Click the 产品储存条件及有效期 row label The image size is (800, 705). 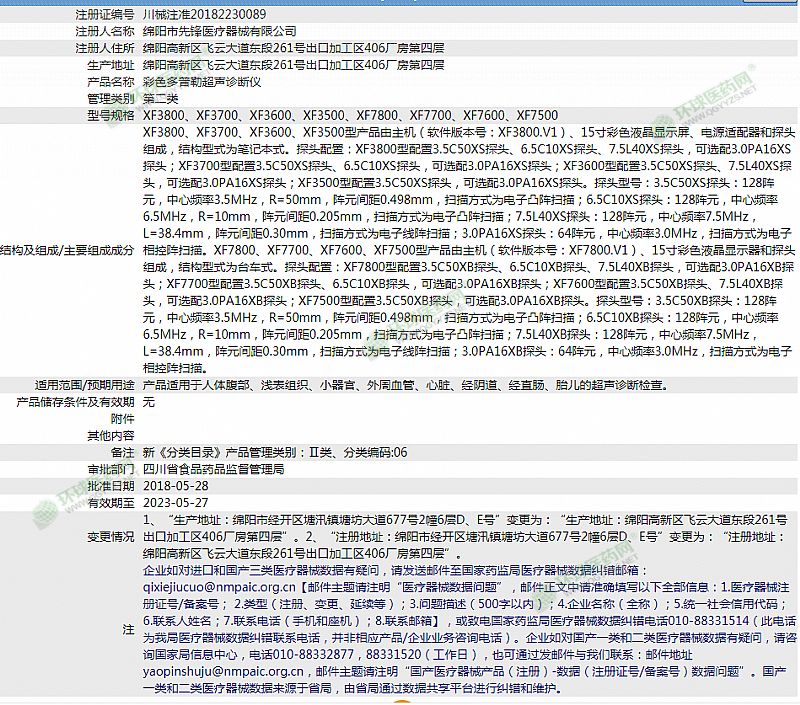[75, 401]
